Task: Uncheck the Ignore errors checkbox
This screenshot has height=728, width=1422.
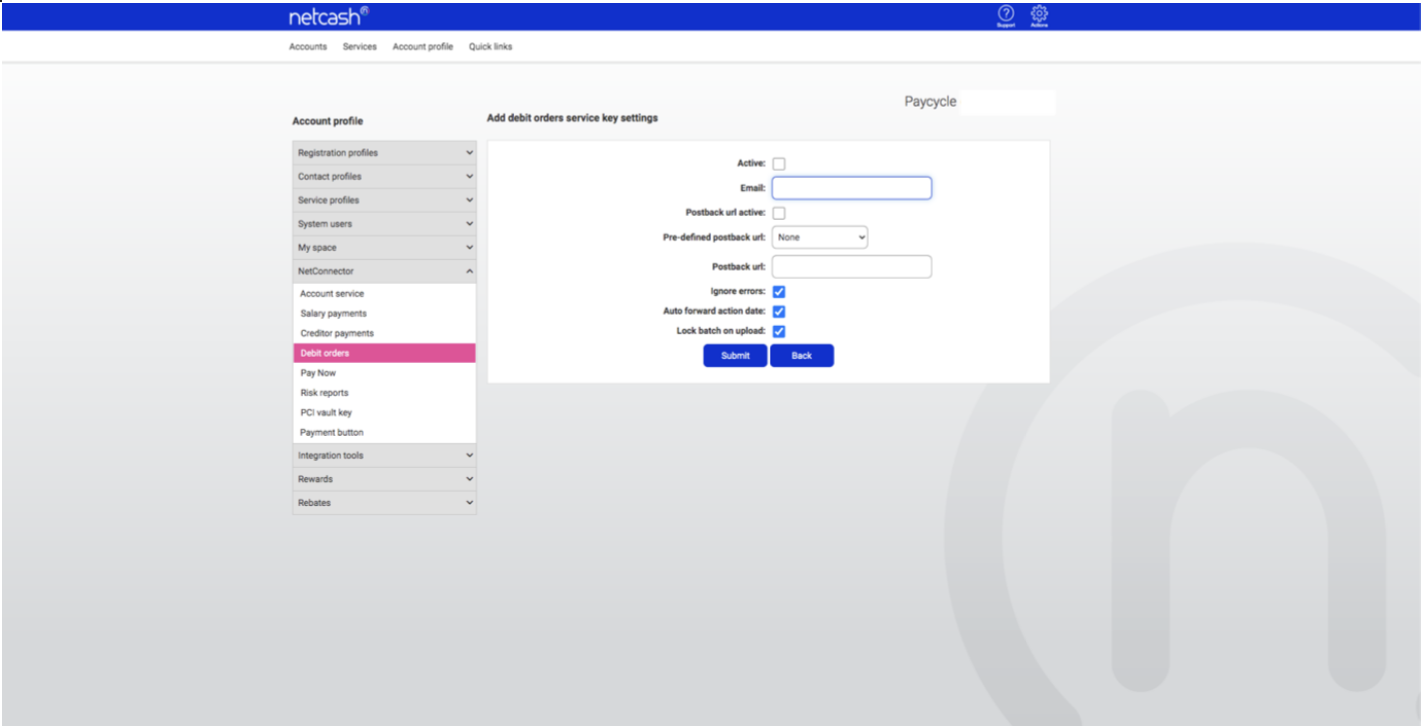Action: (779, 292)
